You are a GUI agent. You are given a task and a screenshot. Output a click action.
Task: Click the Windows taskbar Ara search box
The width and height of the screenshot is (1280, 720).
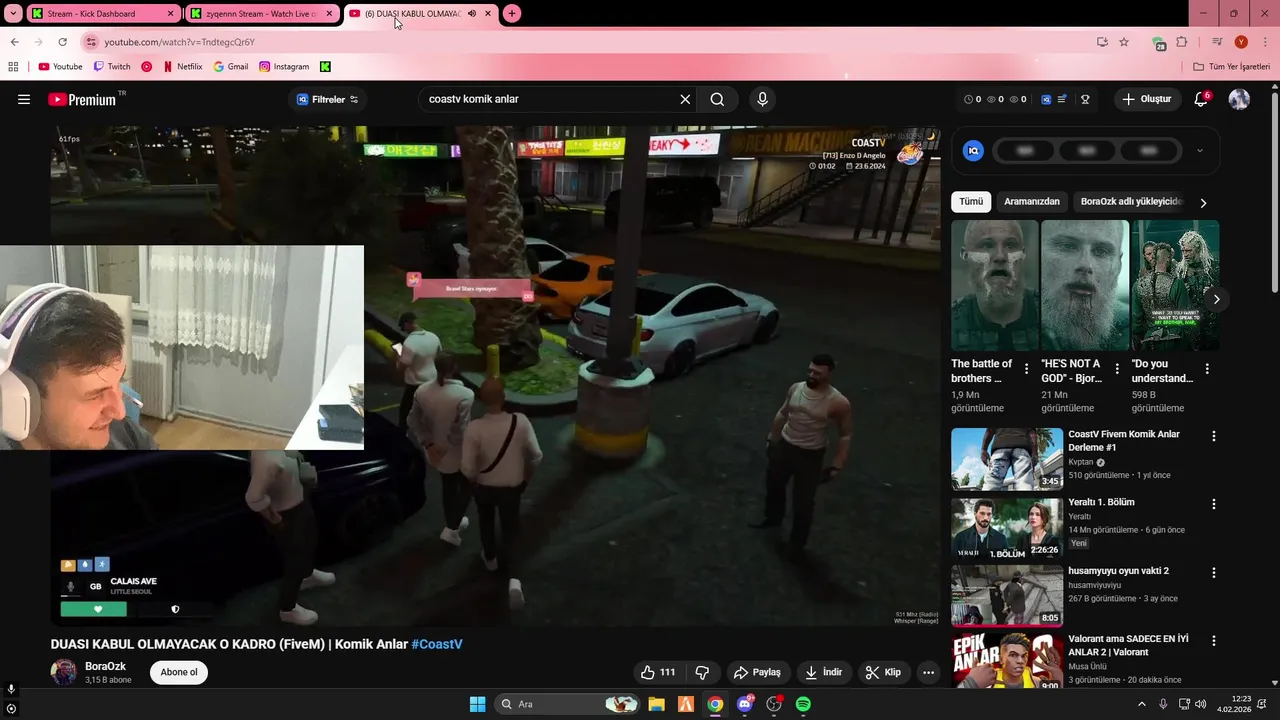pyautogui.click(x=565, y=704)
